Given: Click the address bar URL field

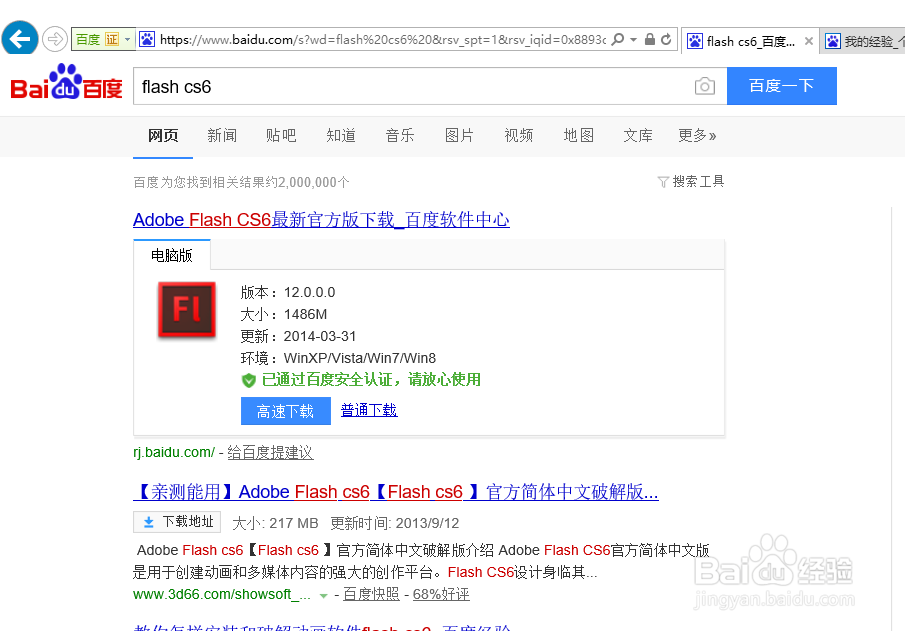Looking at the screenshot, I should click(383, 39).
